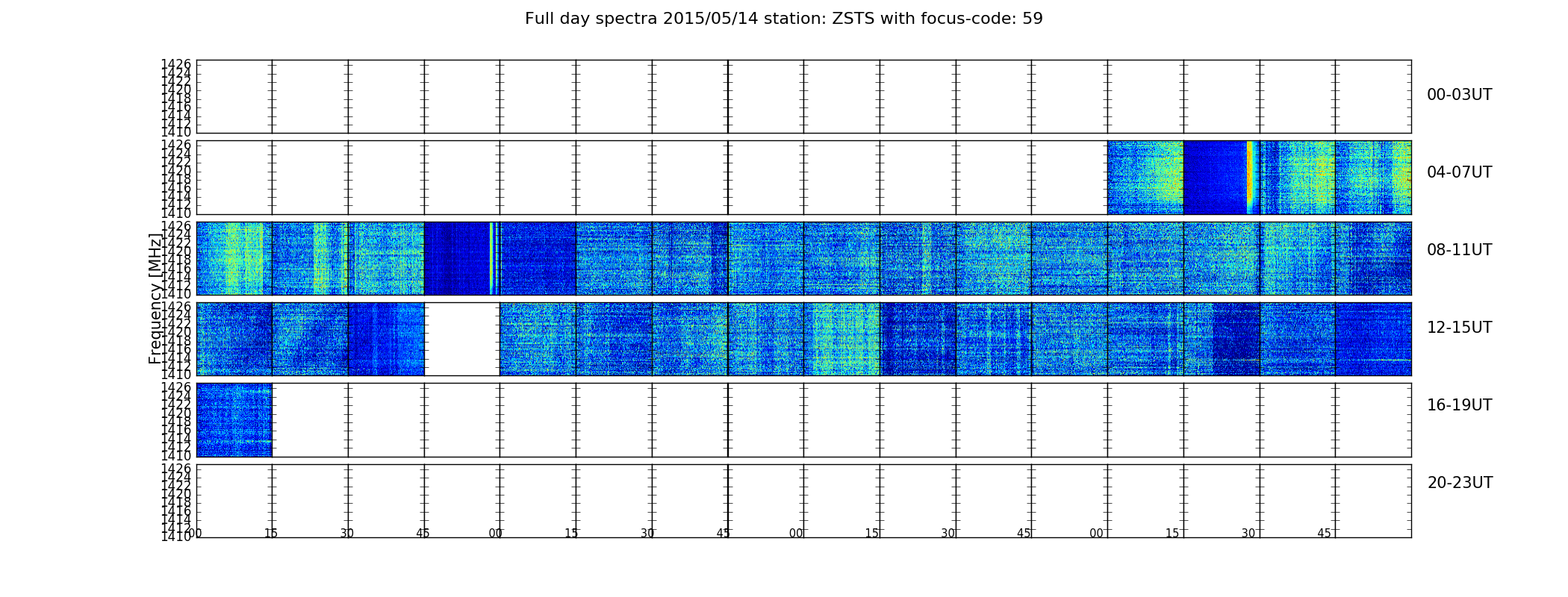Select the '04-07UT' row label
1568x597 pixels.
(1459, 172)
